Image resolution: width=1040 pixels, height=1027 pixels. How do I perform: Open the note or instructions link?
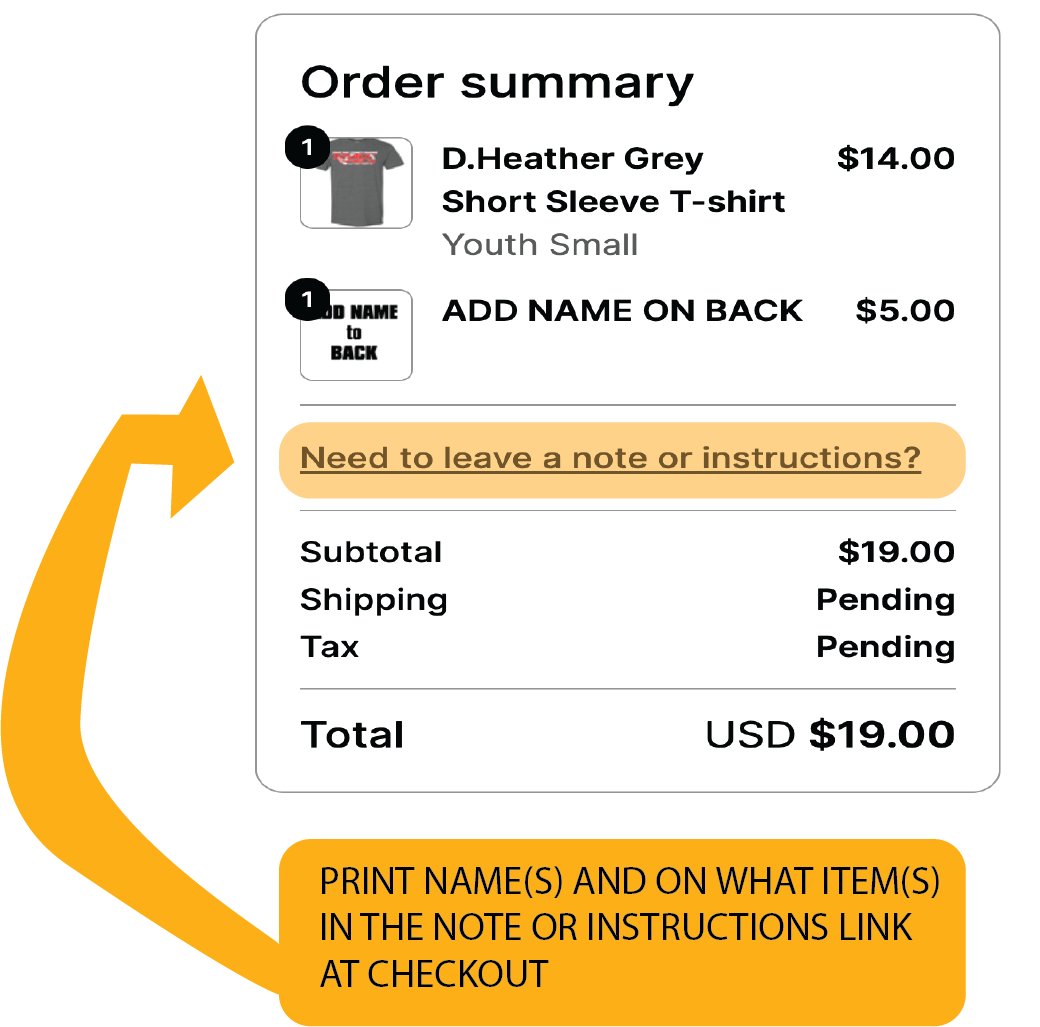coord(610,458)
